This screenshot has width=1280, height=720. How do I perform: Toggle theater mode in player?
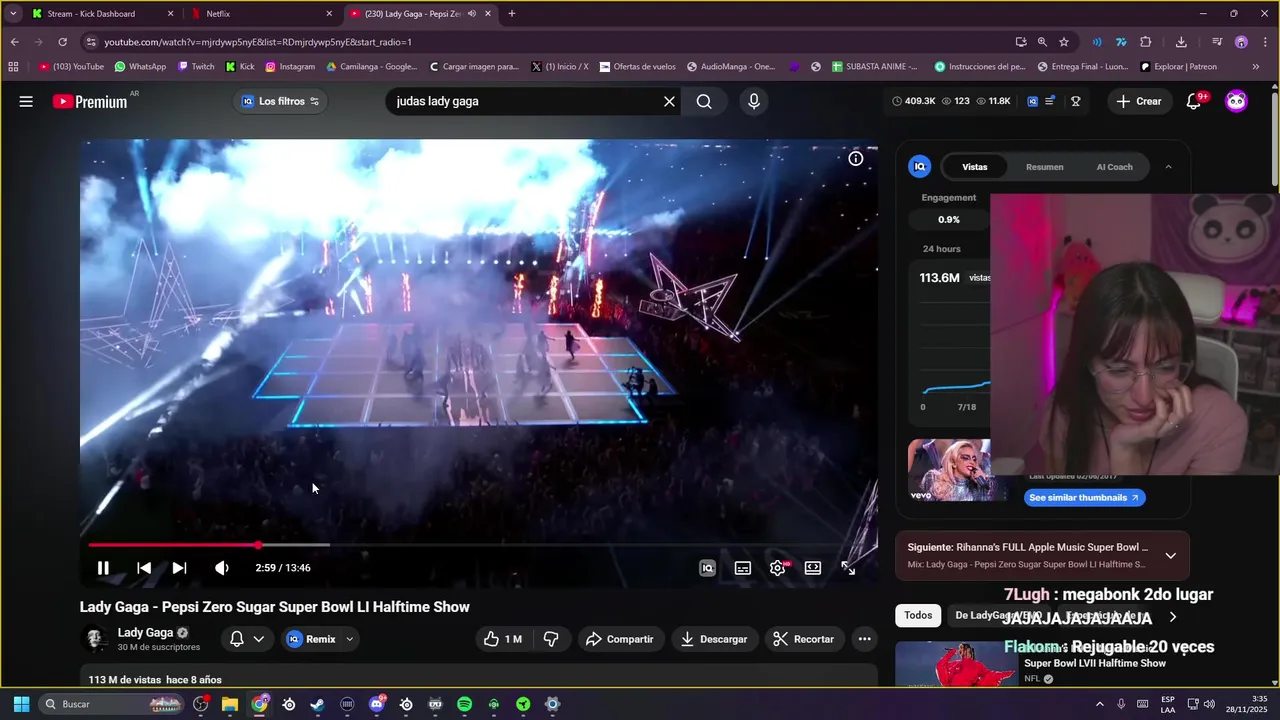[x=813, y=568]
